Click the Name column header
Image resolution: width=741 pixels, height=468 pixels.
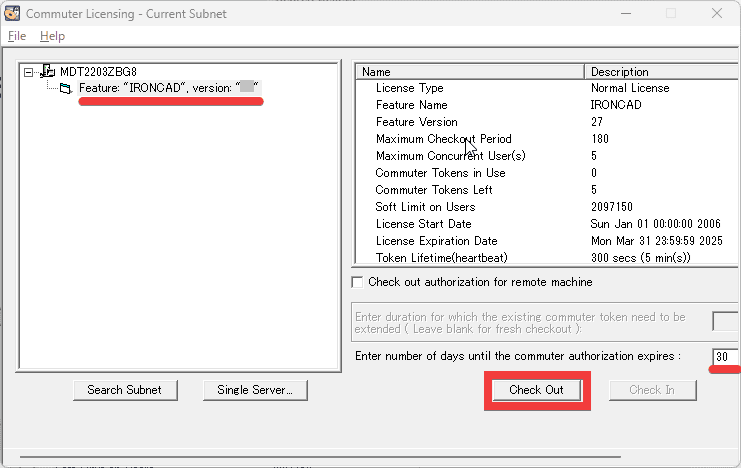pyautogui.click(x=470, y=72)
